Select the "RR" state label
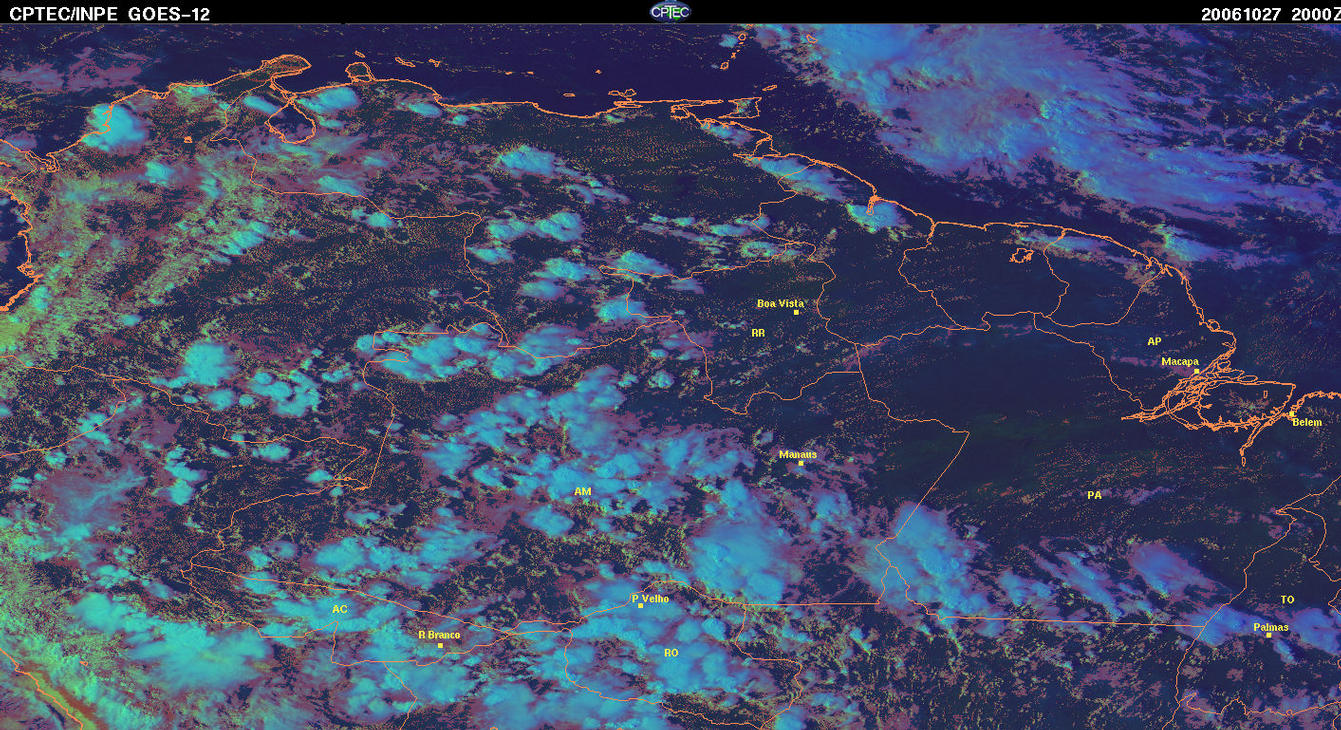Screen dimensions: 1341x730 click(758, 332)
